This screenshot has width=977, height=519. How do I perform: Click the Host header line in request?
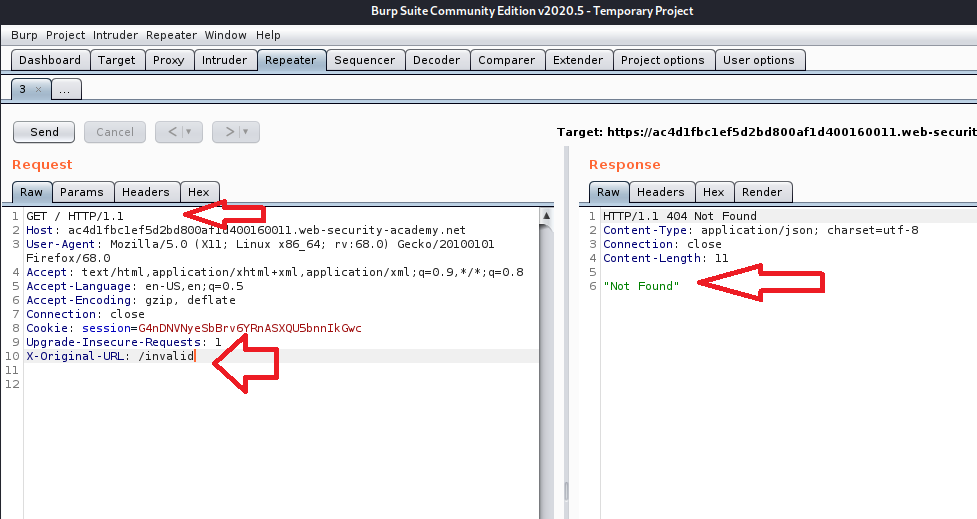point(245,230)
